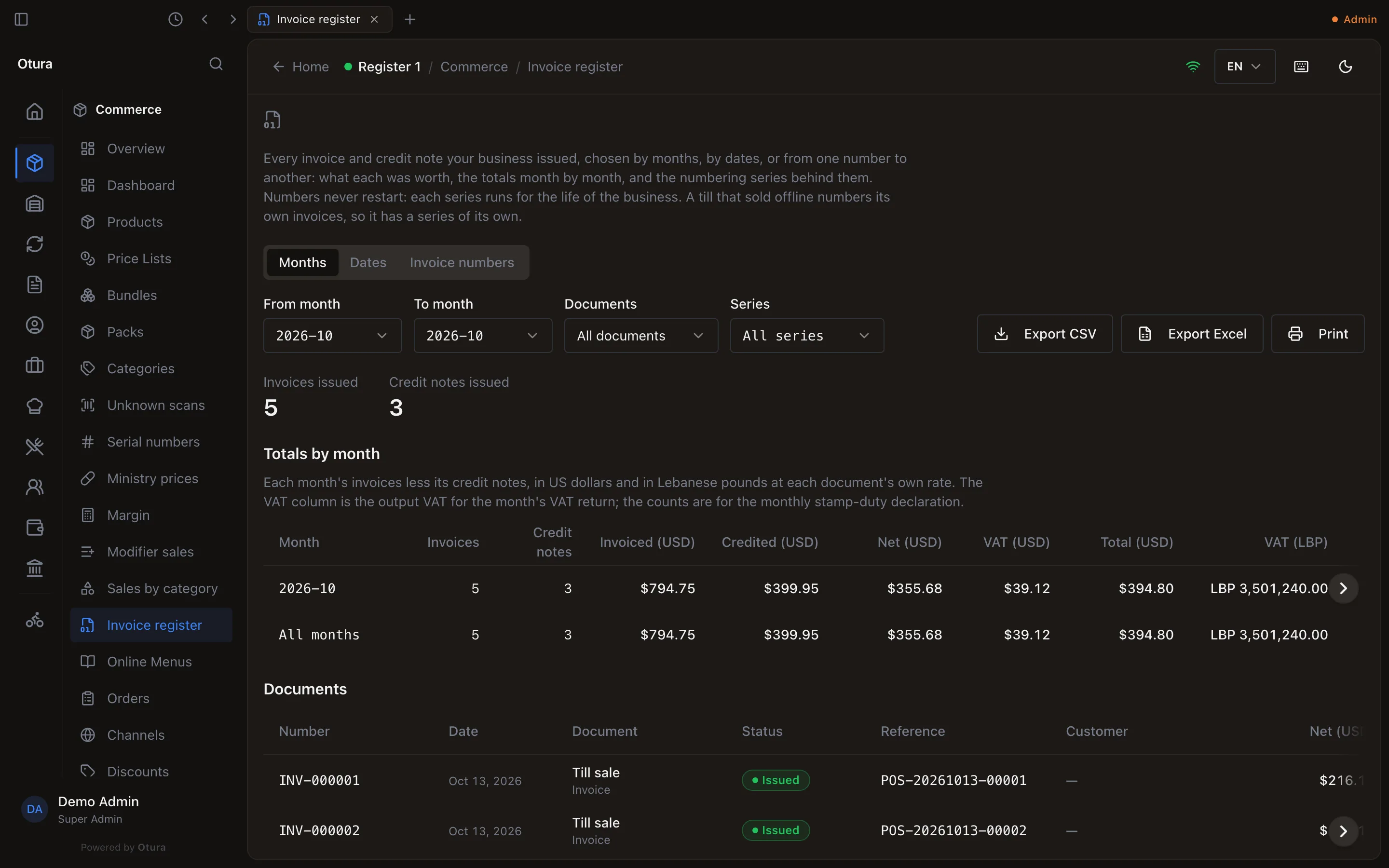1389x868 pixels.
Task: Switch to the Invoice numbers tab
Action: pyautogui.click(x=462, y=262)
